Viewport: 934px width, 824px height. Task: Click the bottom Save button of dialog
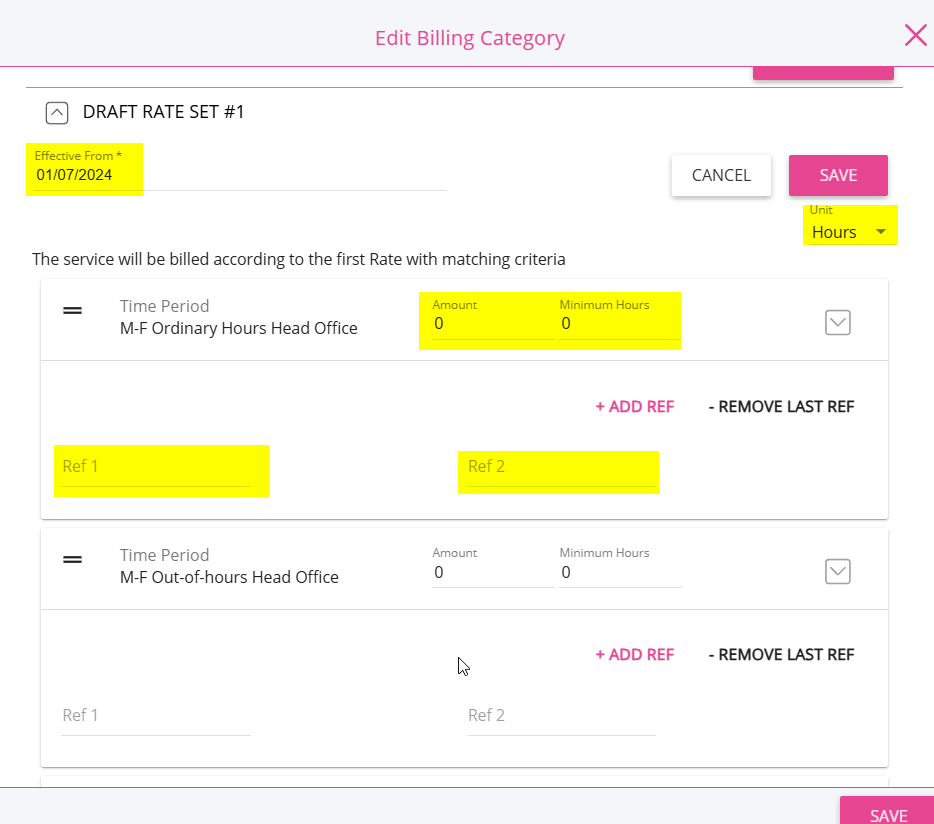888,813
